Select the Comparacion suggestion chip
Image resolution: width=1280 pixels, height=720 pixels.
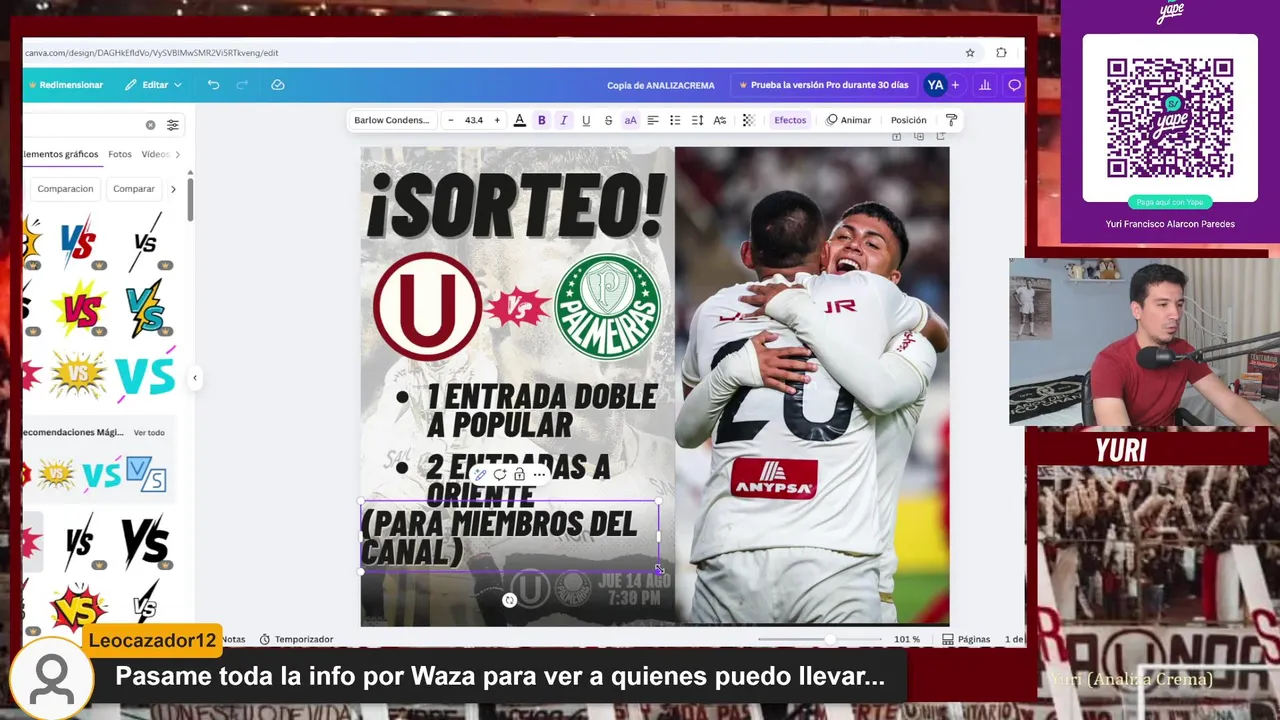(65, 189)
